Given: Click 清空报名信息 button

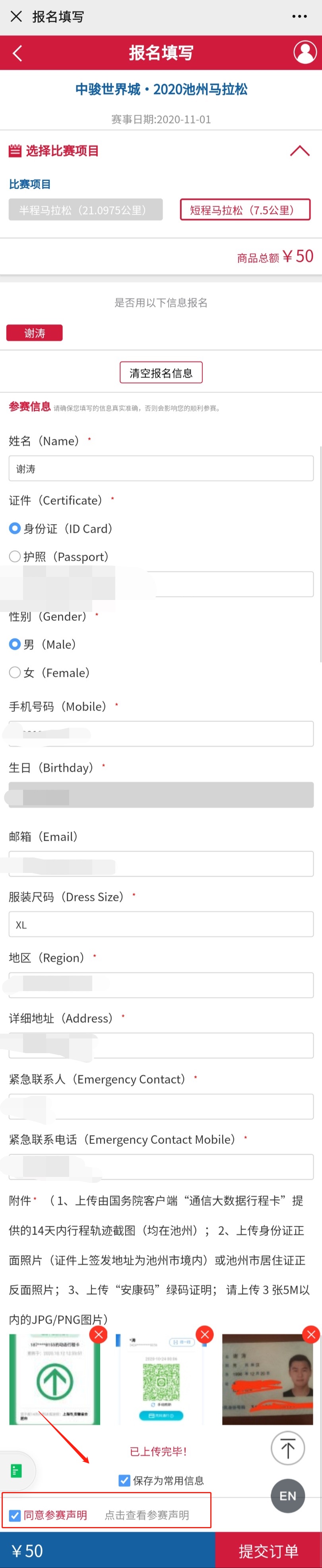Looking at the screenshot, I should click(x=161, y=372).
